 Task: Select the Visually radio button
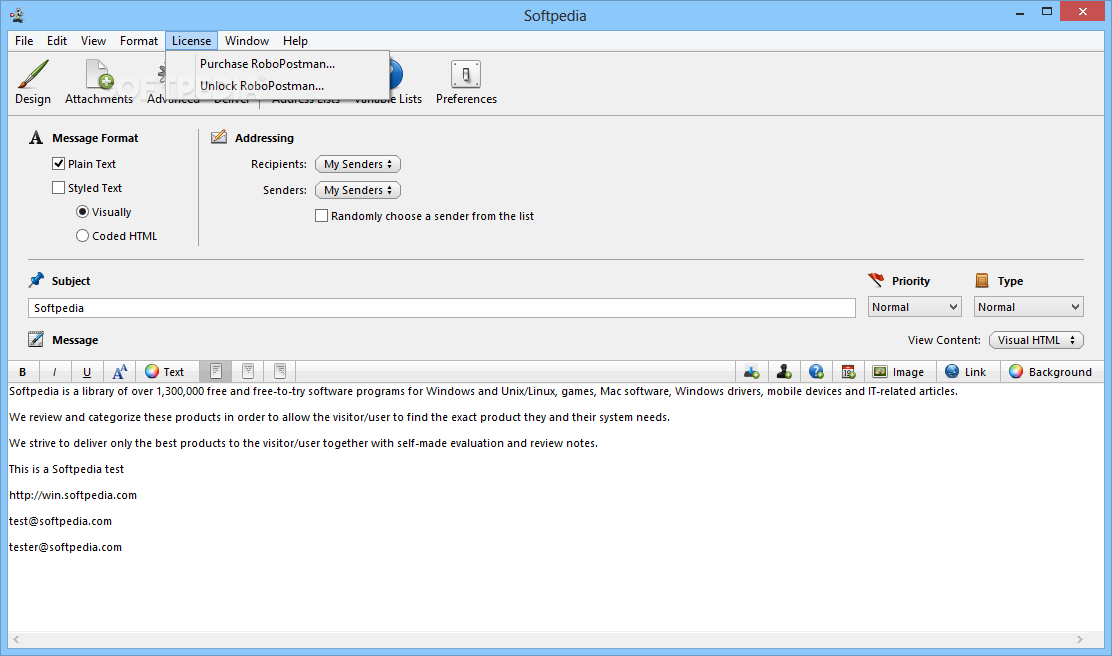click(x=82, y=212)
